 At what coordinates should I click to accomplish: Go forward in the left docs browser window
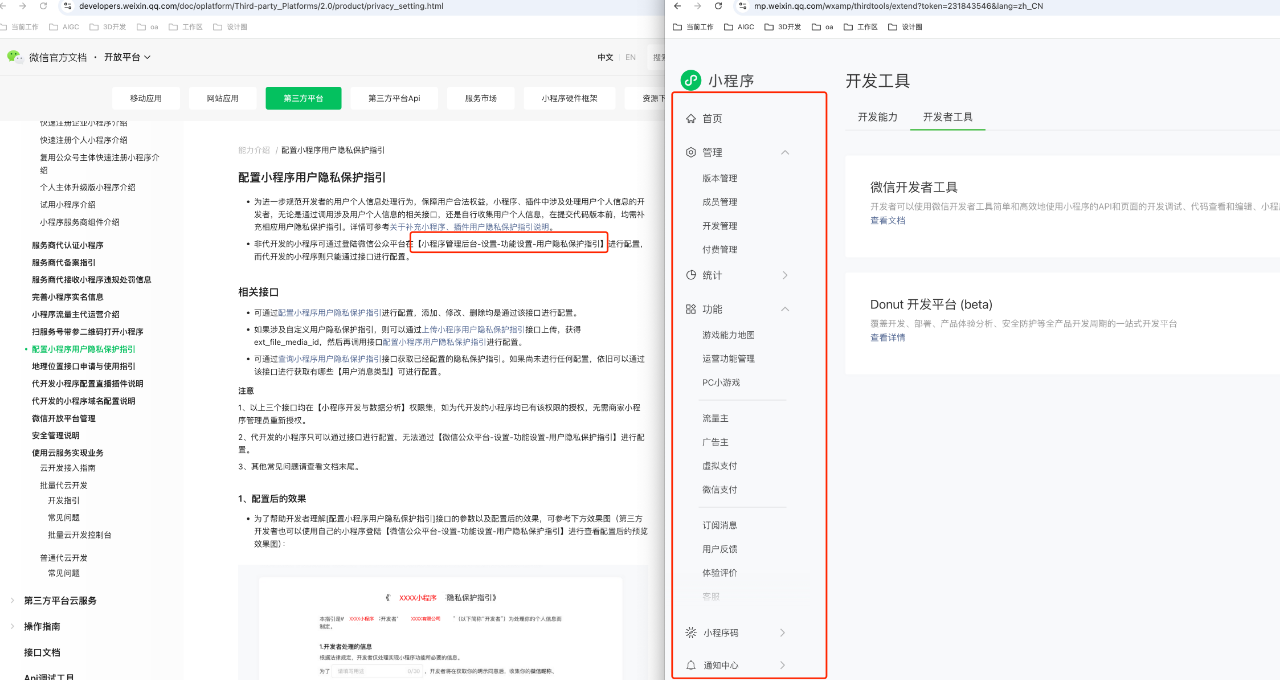pyautogui.click(x=23, y=5)
